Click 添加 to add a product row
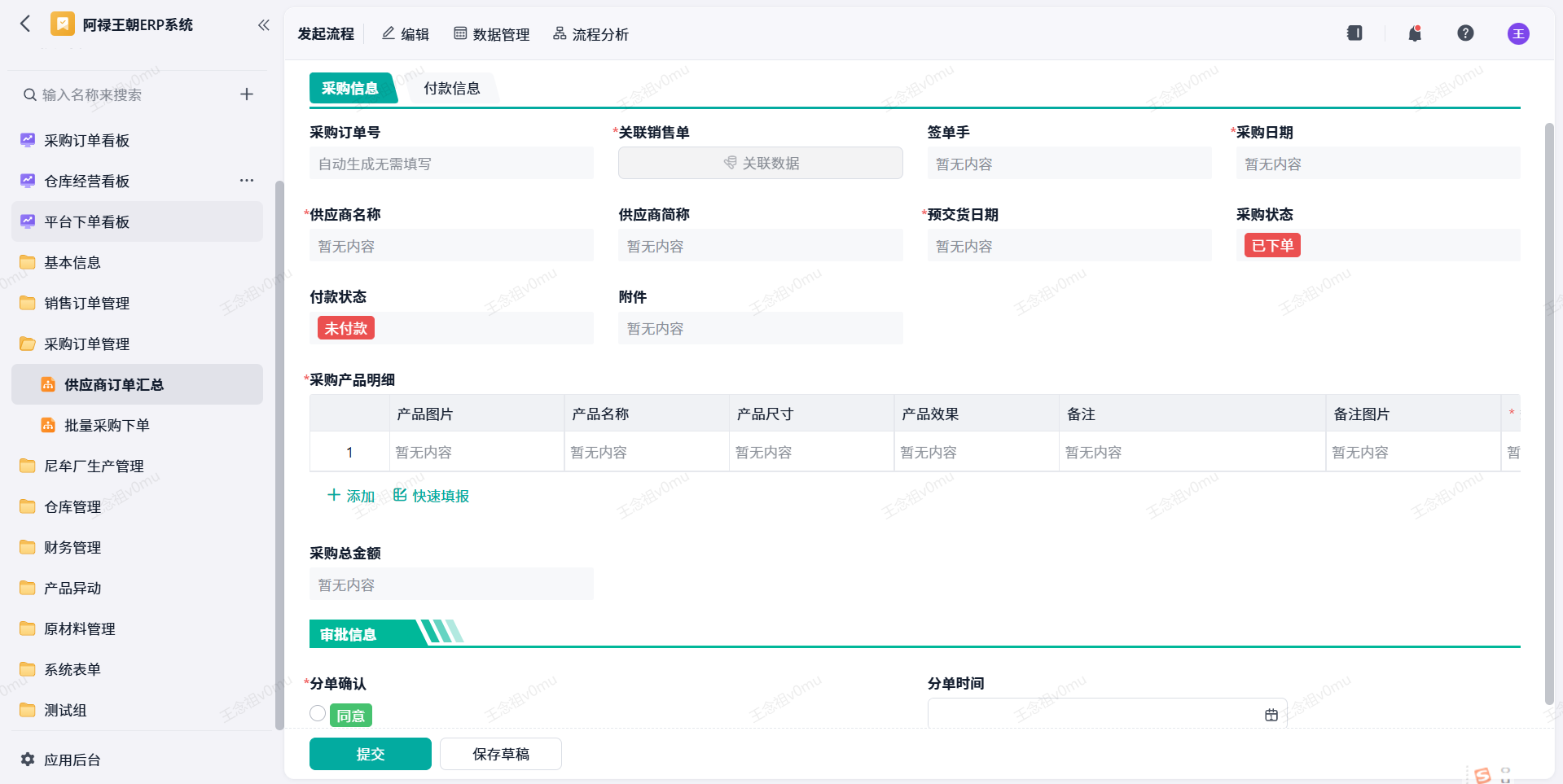Image resolution: width=1563 pixels, height=784 pixels. click(351, 496)
